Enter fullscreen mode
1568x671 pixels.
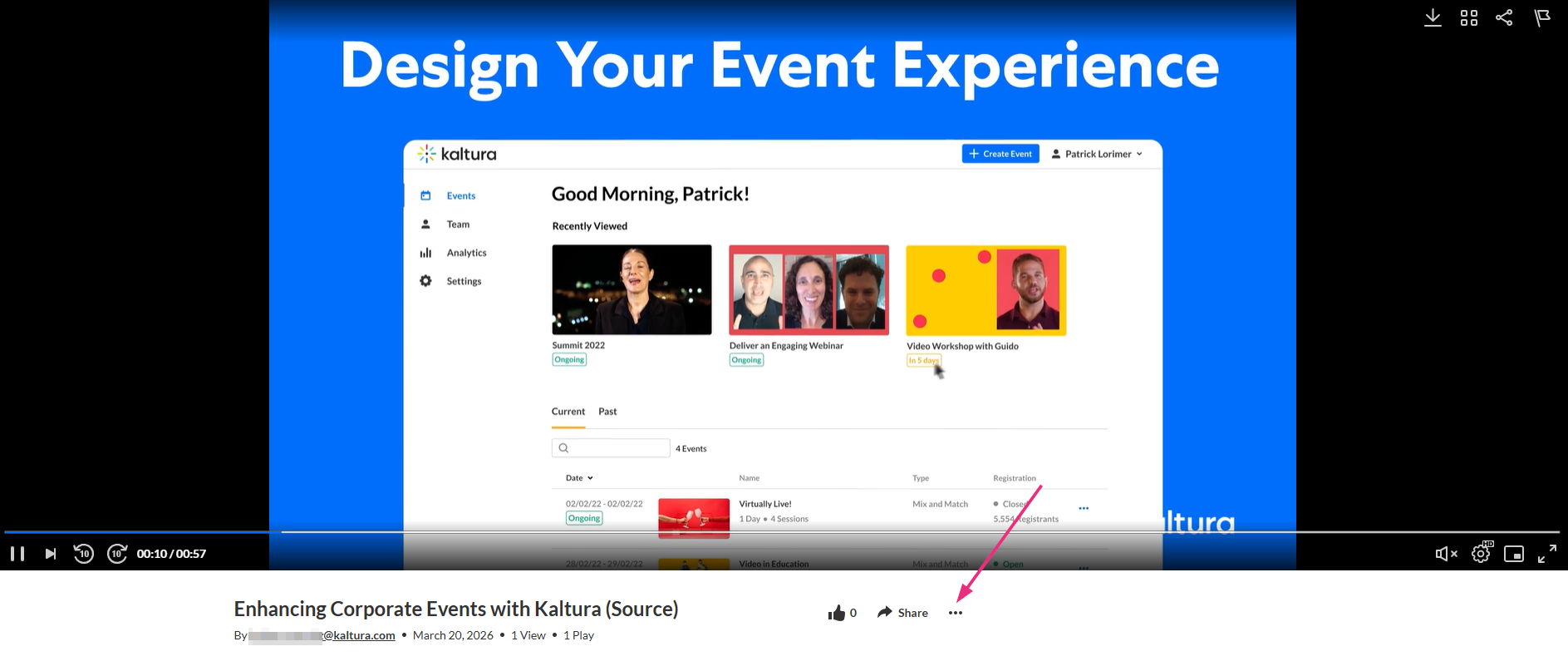pos(1547,554)
